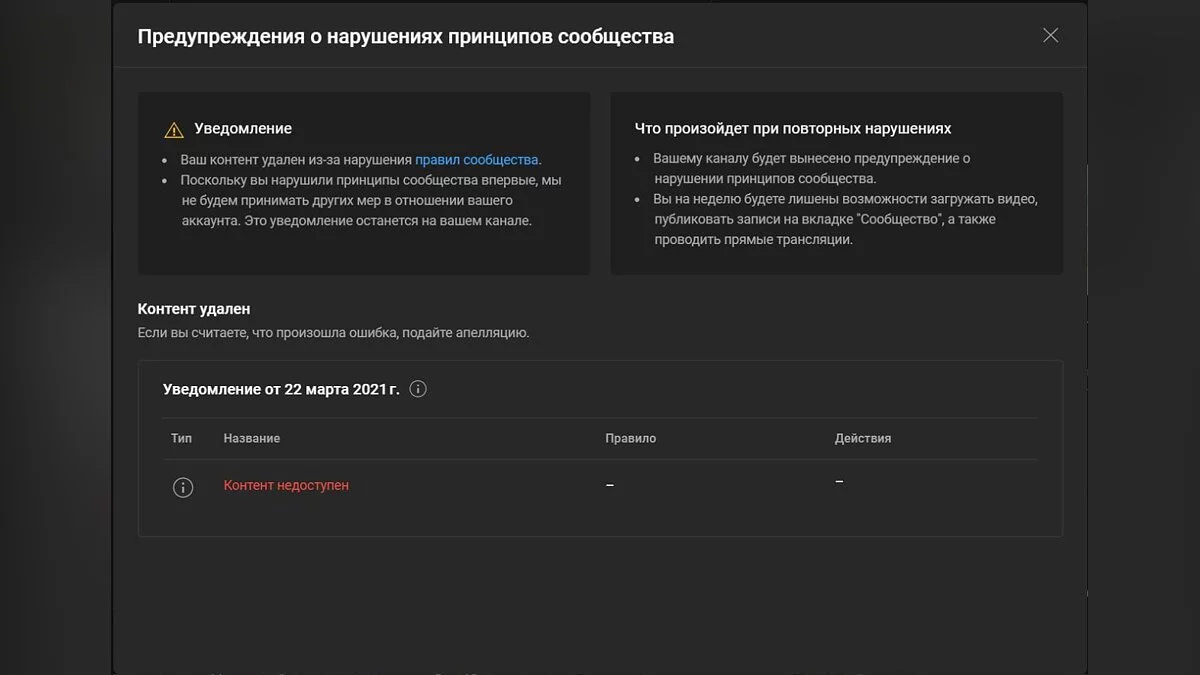
Task: Click the "Действия" column header
Action: tap(862, 438)
